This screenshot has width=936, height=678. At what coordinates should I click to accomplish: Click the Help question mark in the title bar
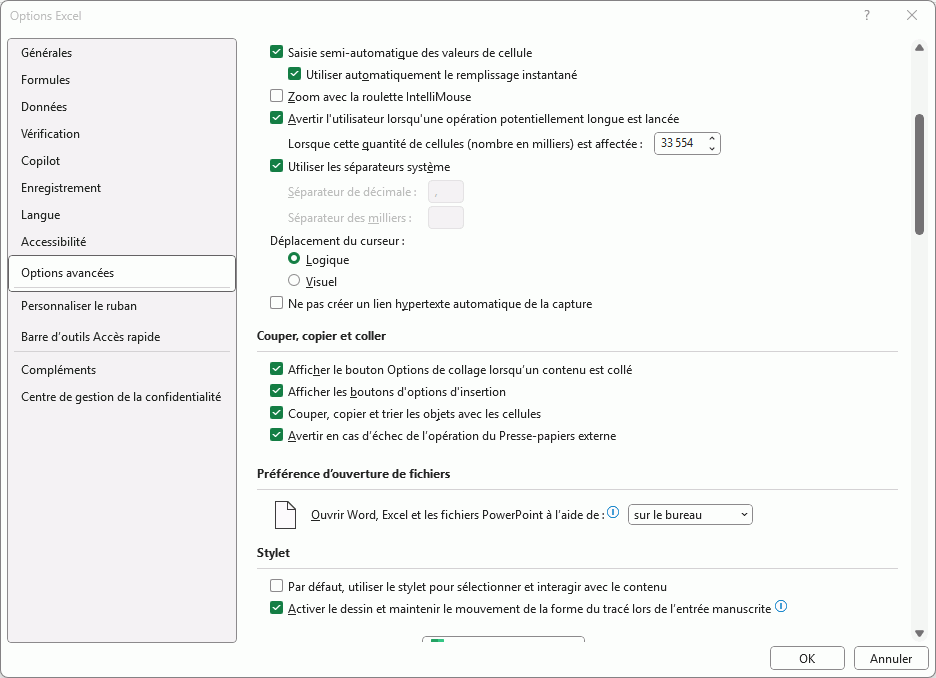tap(866, 15)
